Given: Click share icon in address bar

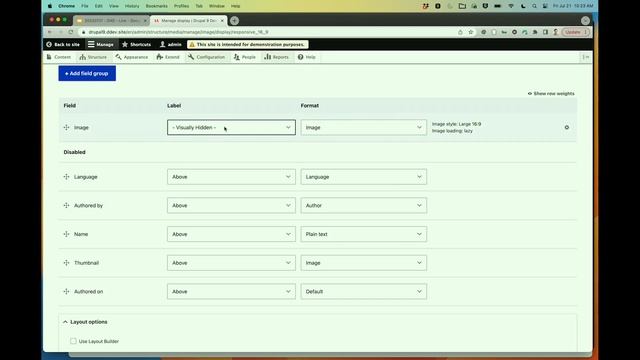Looking at the screenshot, I should tap(460, 32).
